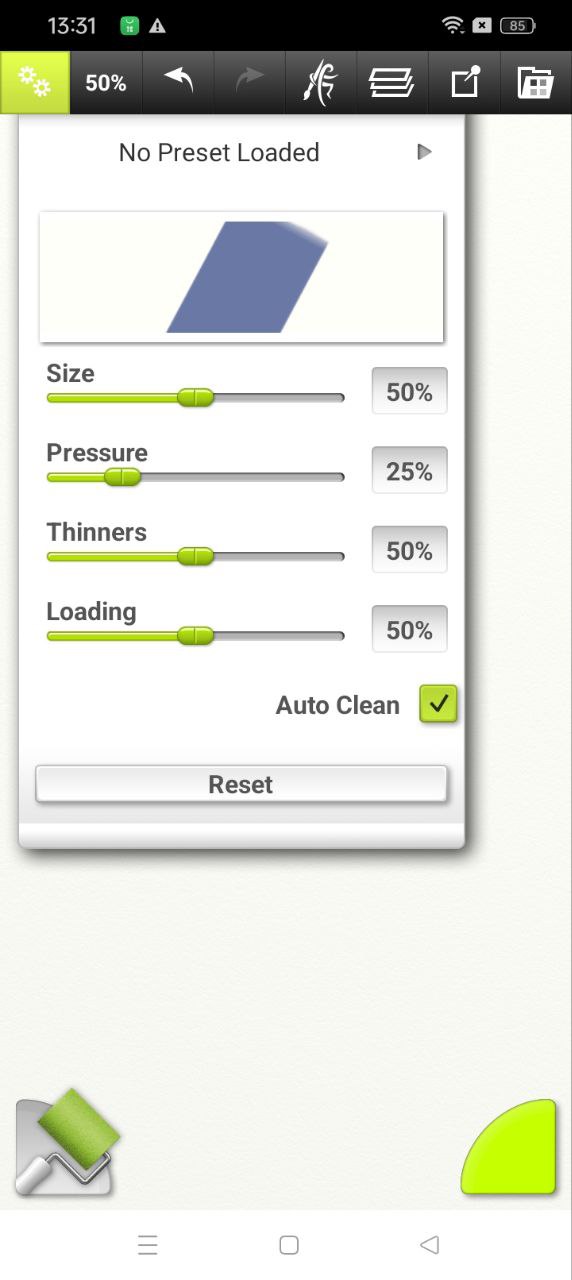Select the paint roller tool picker
Screen dimensions: 572x1280
[66, 1142]
